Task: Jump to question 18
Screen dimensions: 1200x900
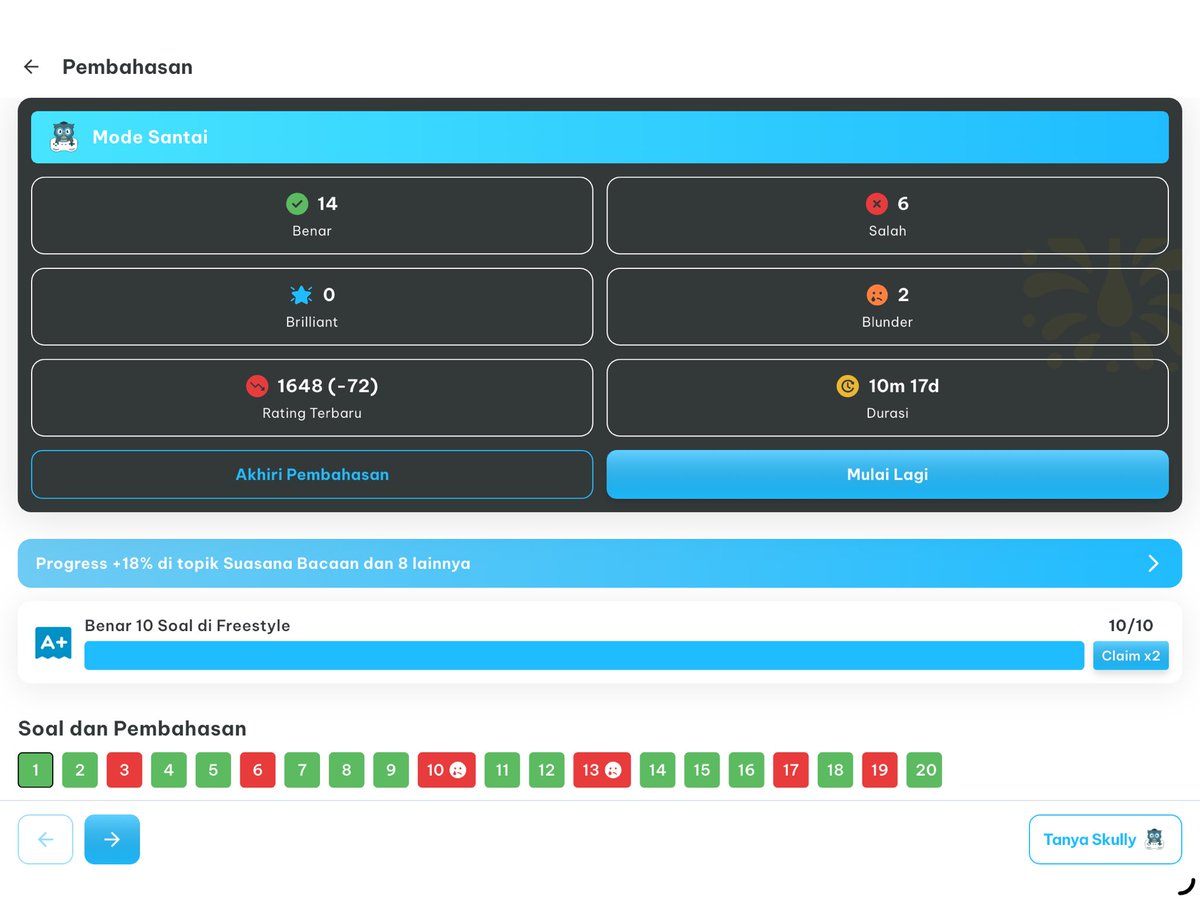Action: pos(835,770)
